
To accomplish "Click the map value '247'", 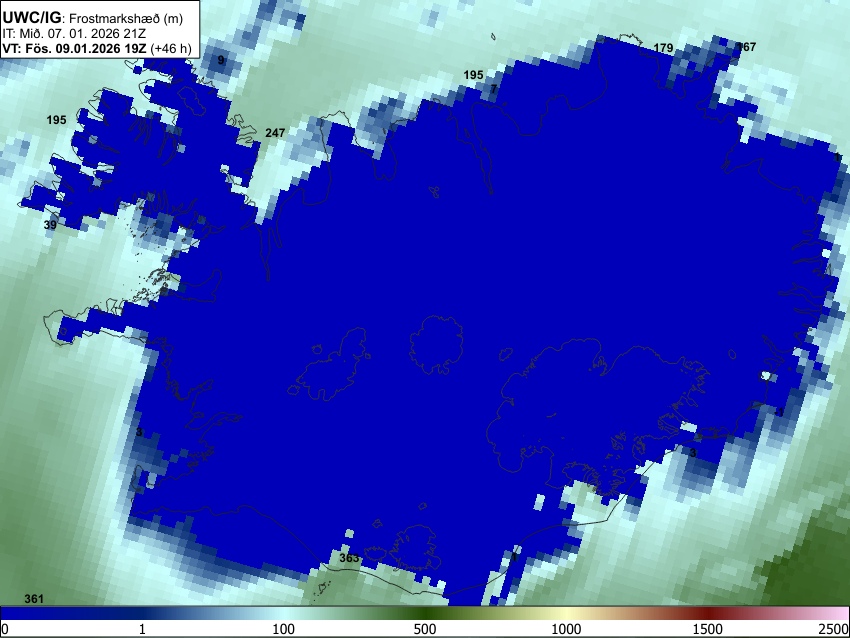I will [x=275, y=132].
